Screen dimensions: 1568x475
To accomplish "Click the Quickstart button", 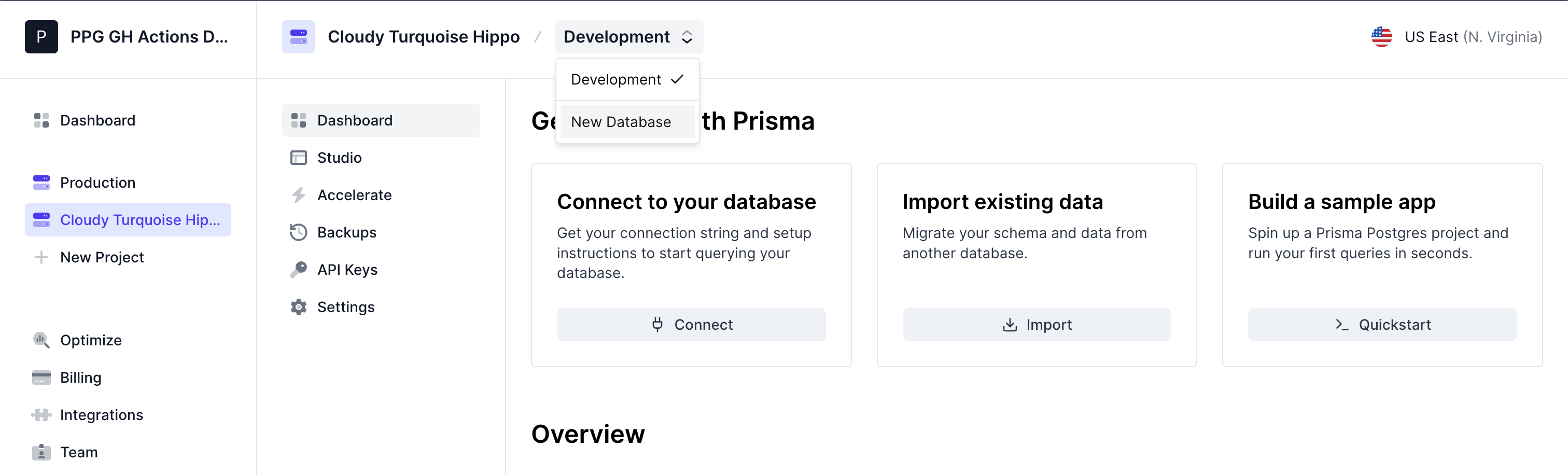I will 1382,325.
